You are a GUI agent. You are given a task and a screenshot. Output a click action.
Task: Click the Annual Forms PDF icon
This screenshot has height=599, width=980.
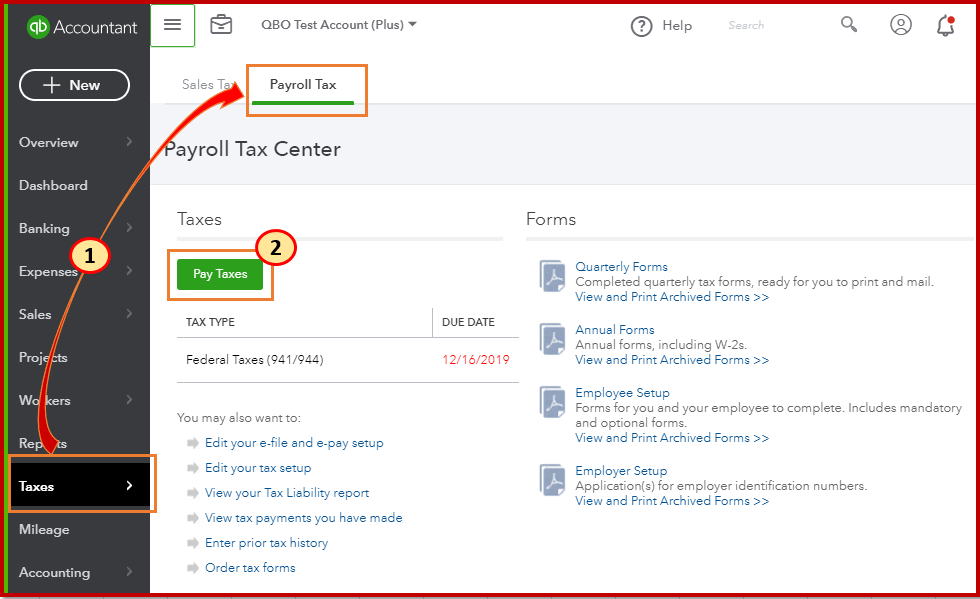[552, 340]
